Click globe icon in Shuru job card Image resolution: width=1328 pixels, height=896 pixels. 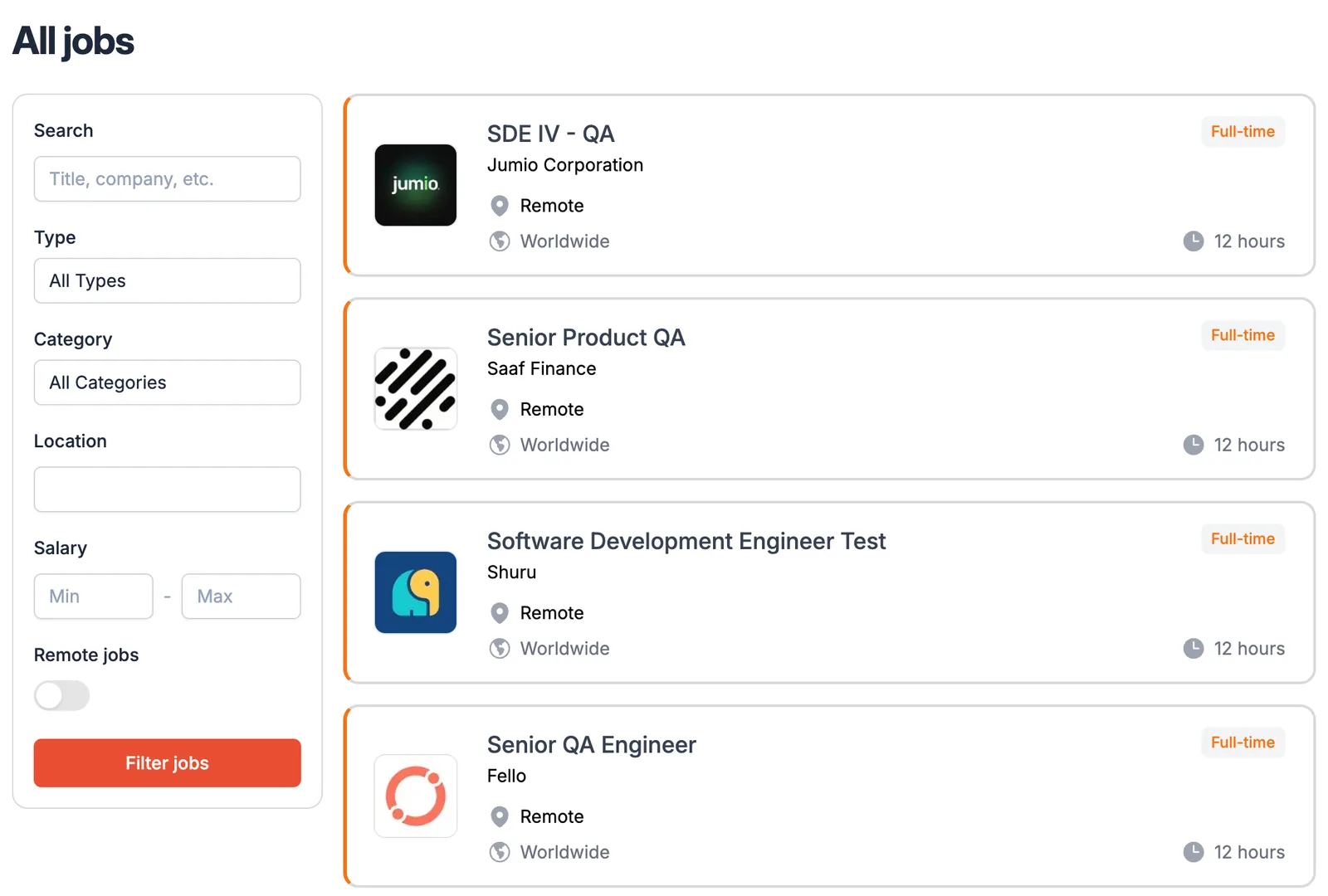coord(500,649)
